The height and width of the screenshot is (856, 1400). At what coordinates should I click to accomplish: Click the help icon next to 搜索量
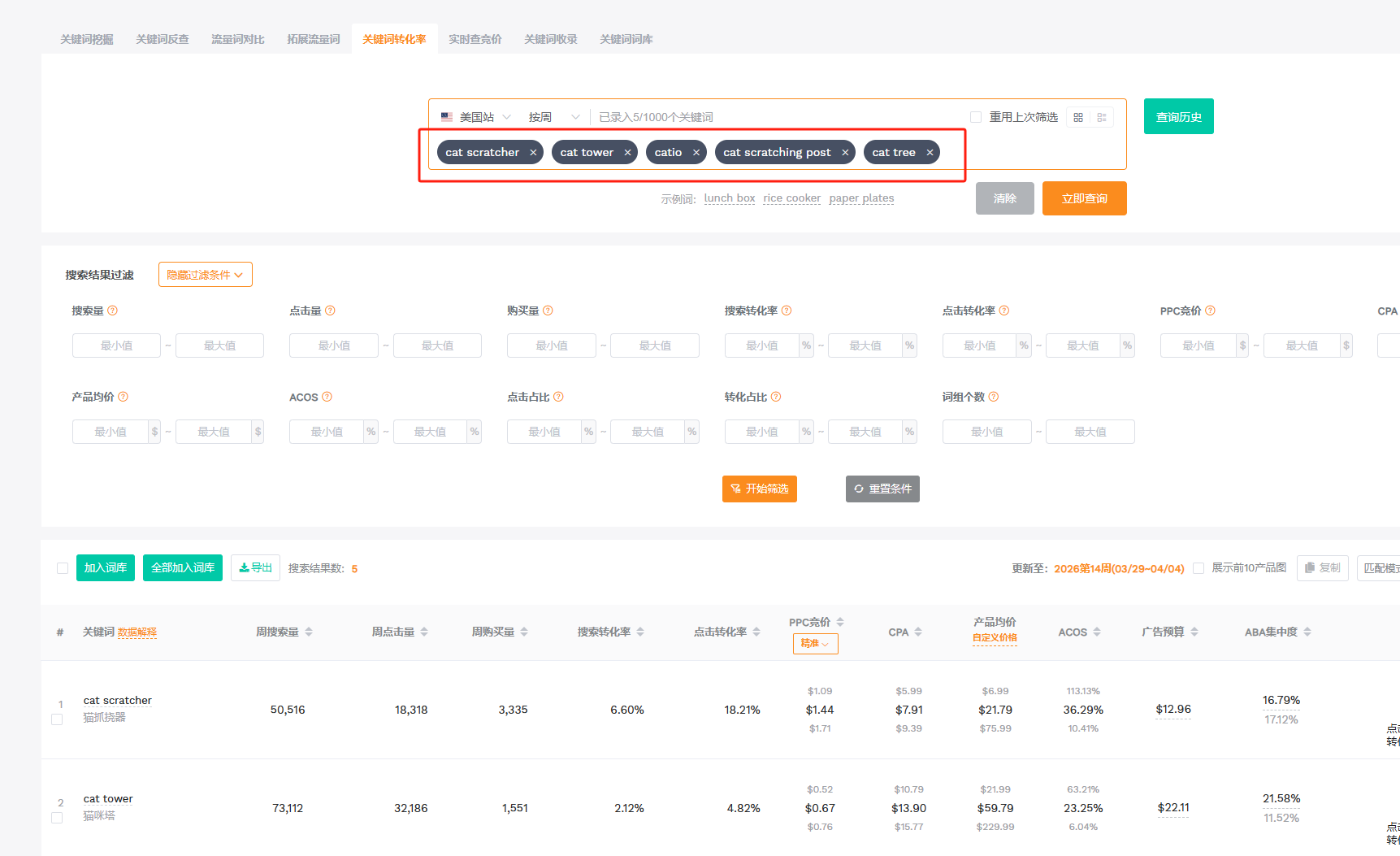point(113,311)
